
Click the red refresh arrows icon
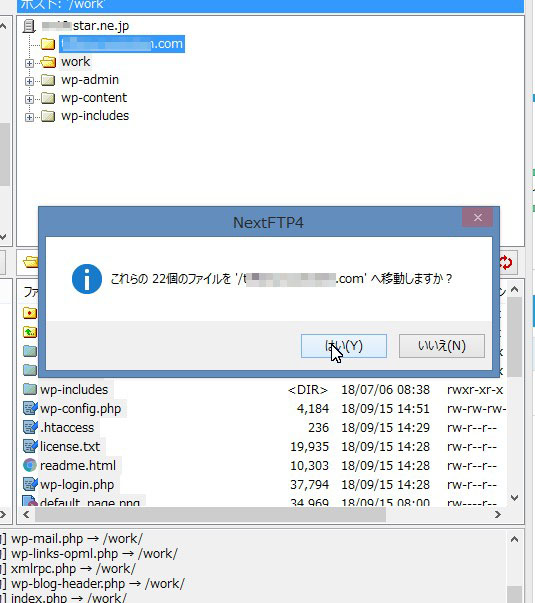(506, 263)
